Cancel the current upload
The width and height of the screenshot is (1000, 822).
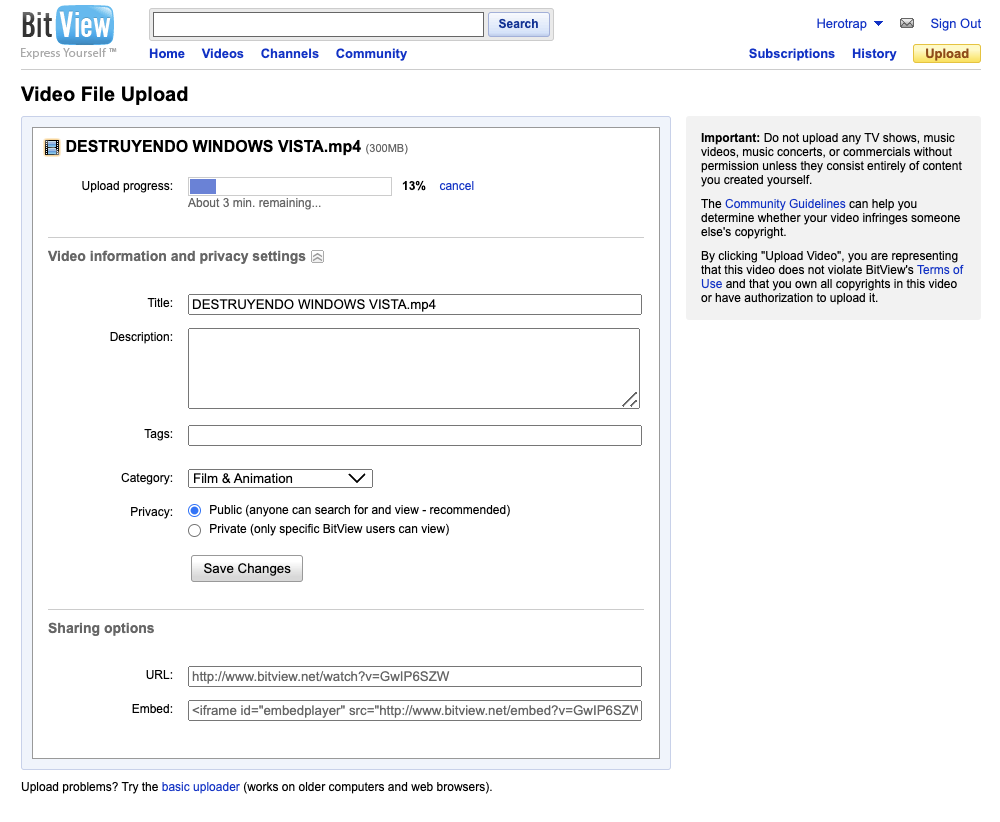pos(456,186)
